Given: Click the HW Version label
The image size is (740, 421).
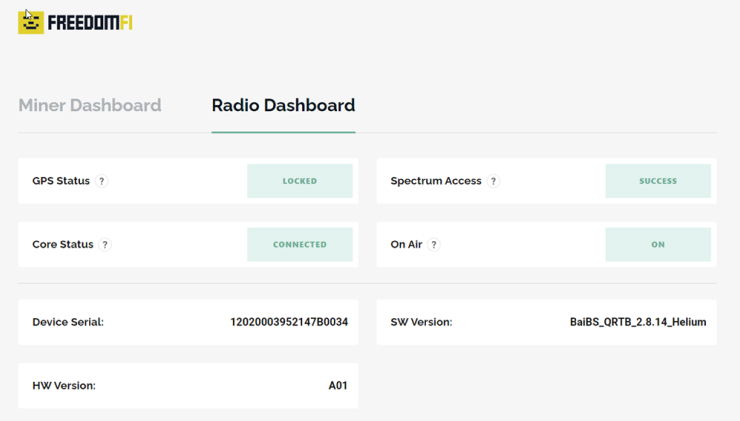Looking at the screenshot, I should tap(64, 386).
